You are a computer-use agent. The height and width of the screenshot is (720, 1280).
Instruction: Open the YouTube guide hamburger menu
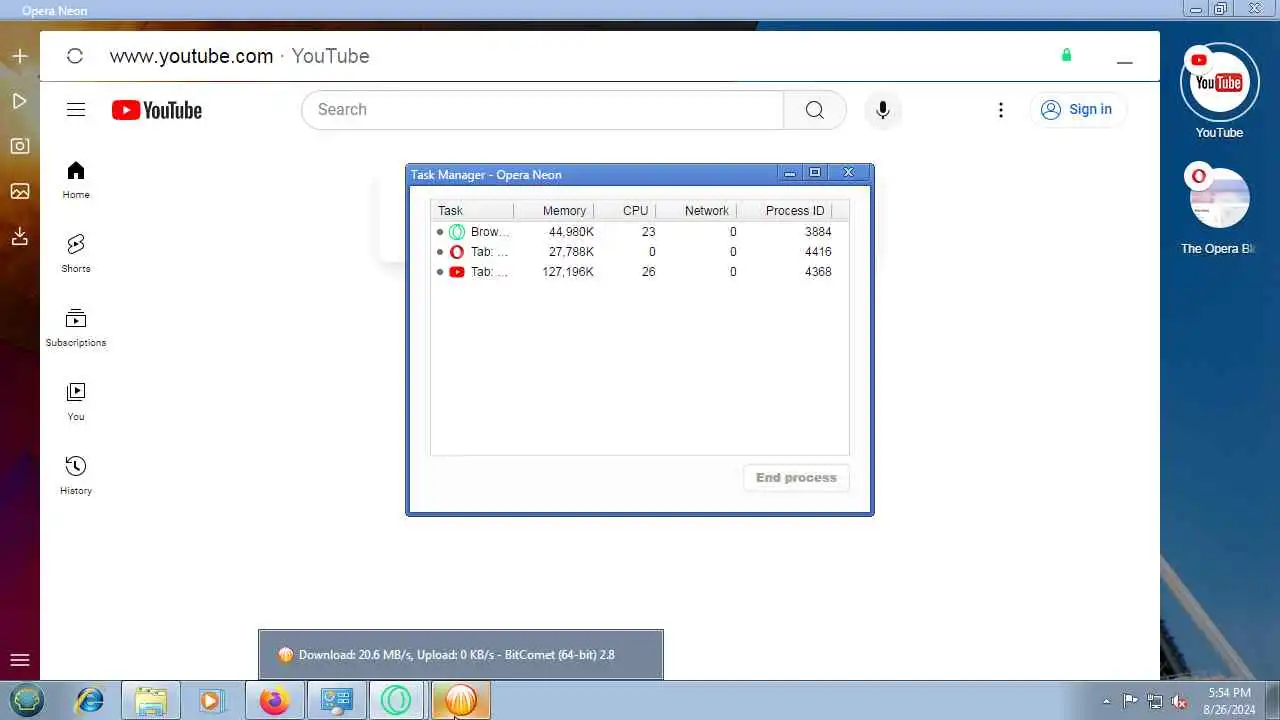tap(76, 110)
